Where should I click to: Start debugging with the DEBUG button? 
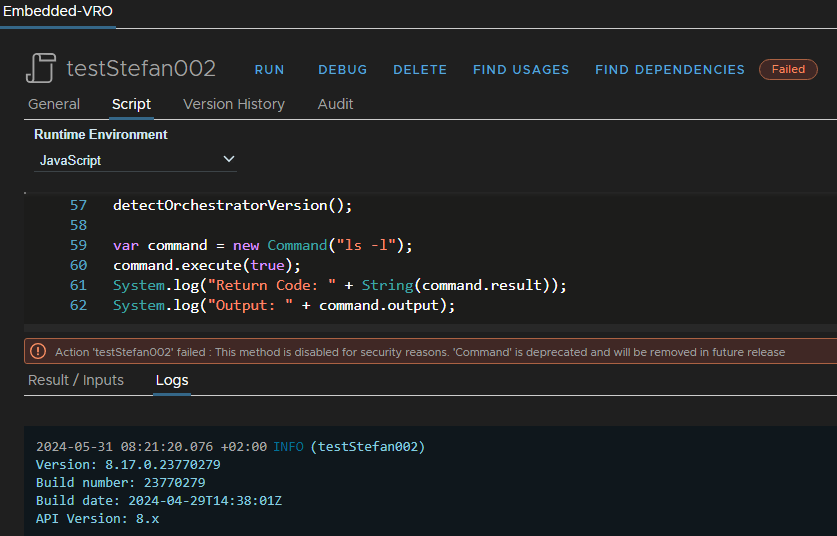pos(342,70)
